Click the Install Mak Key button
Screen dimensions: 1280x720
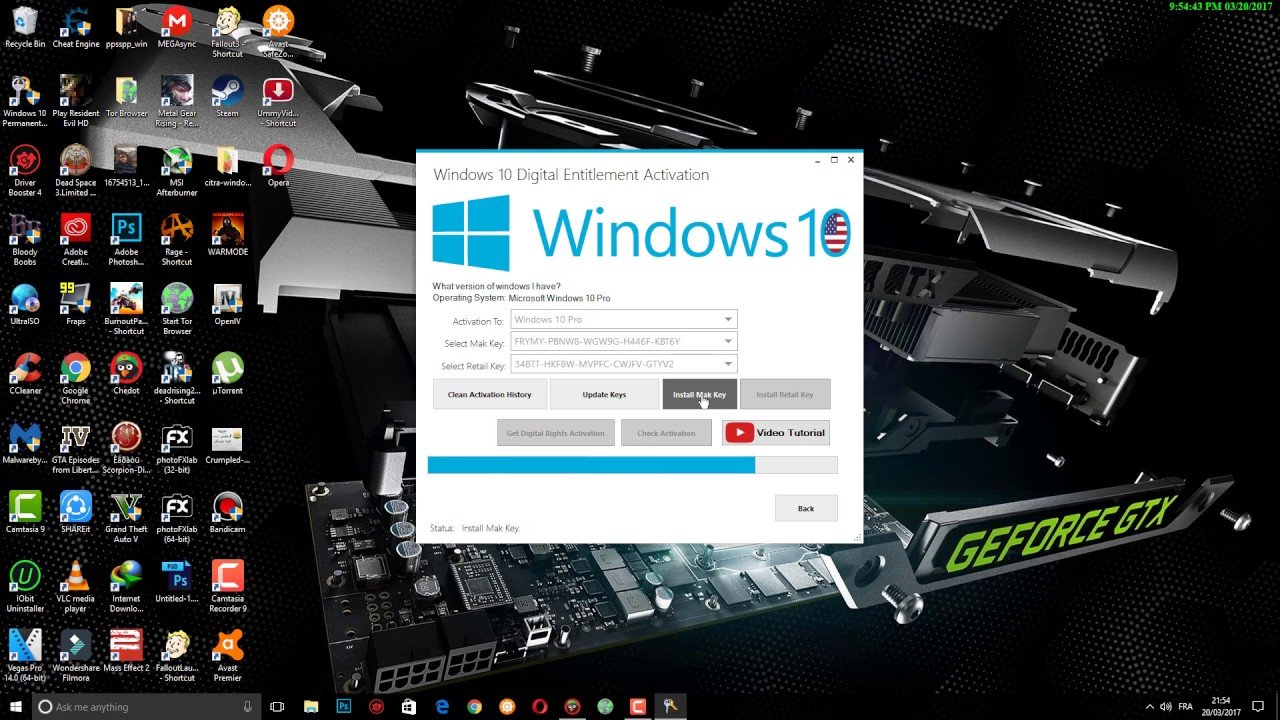[x=700, y=395]
